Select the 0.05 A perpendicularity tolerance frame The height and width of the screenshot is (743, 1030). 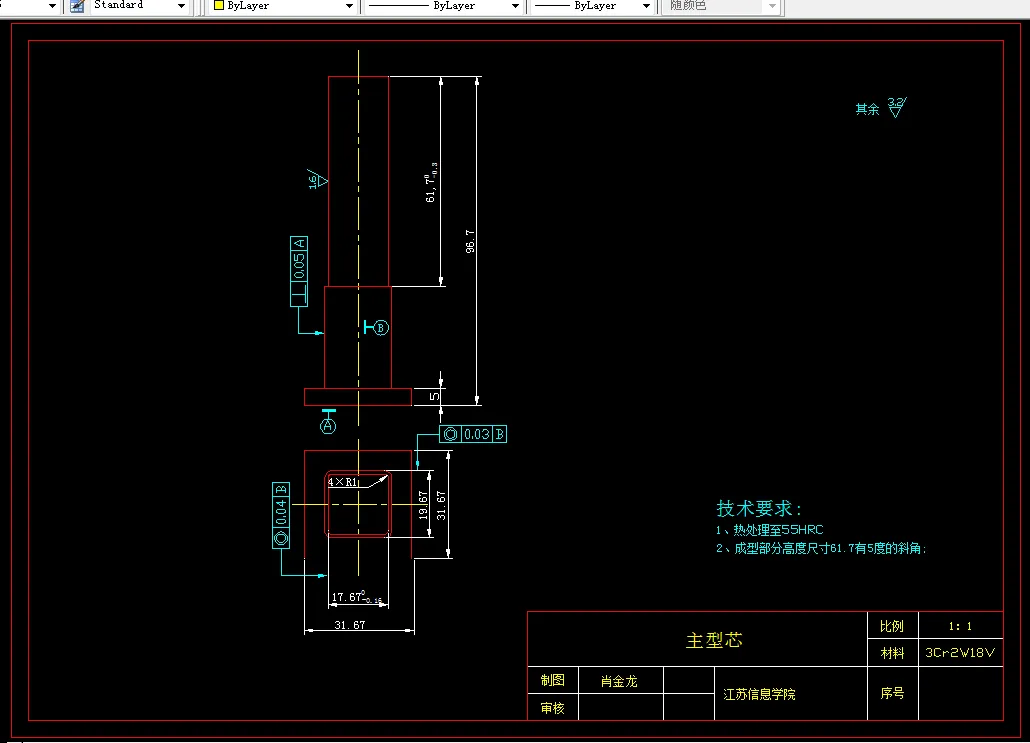tap(299, 271)
